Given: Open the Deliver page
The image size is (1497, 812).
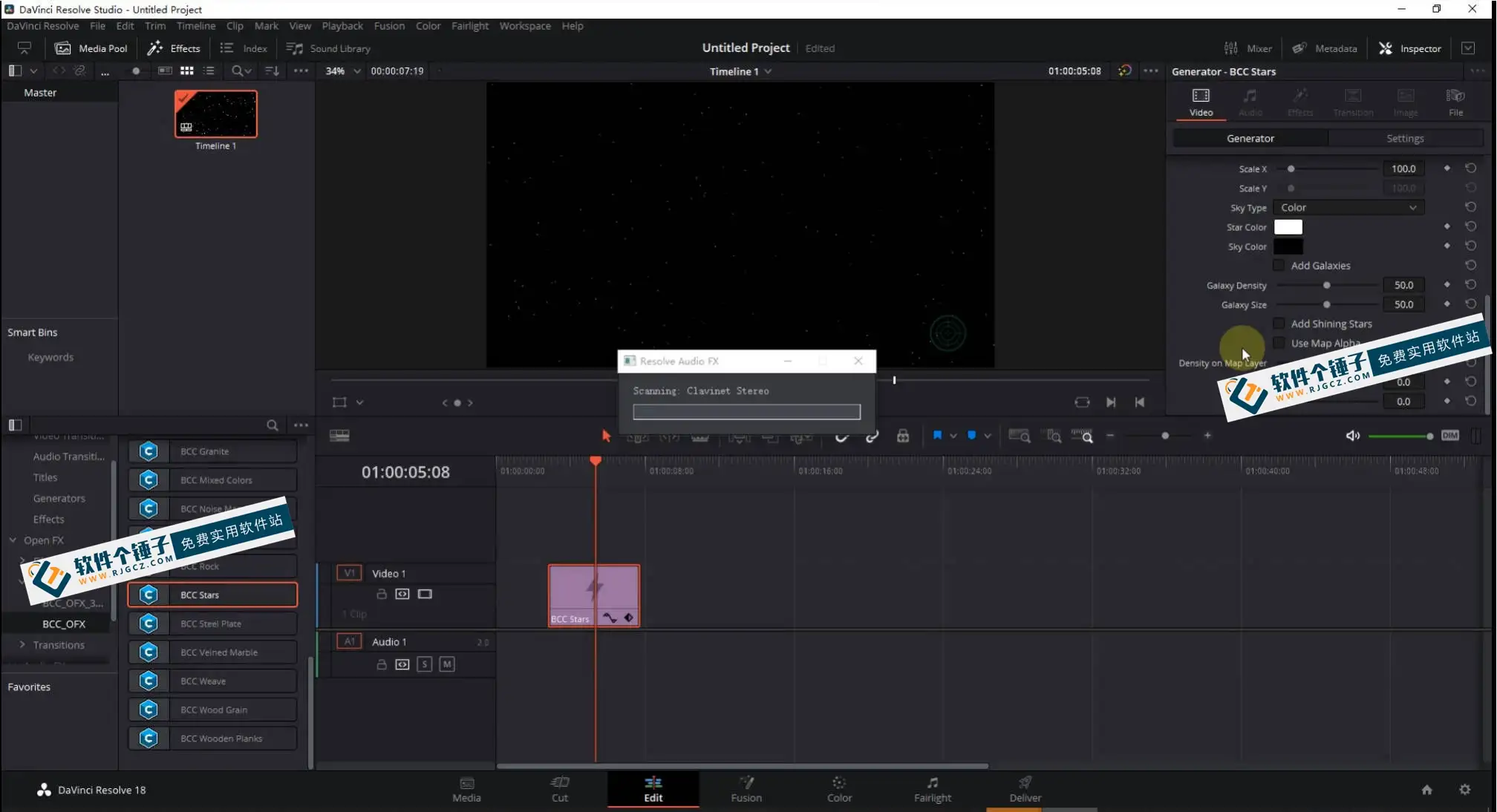Looking at the screenshot, I should pos(1025,789).
